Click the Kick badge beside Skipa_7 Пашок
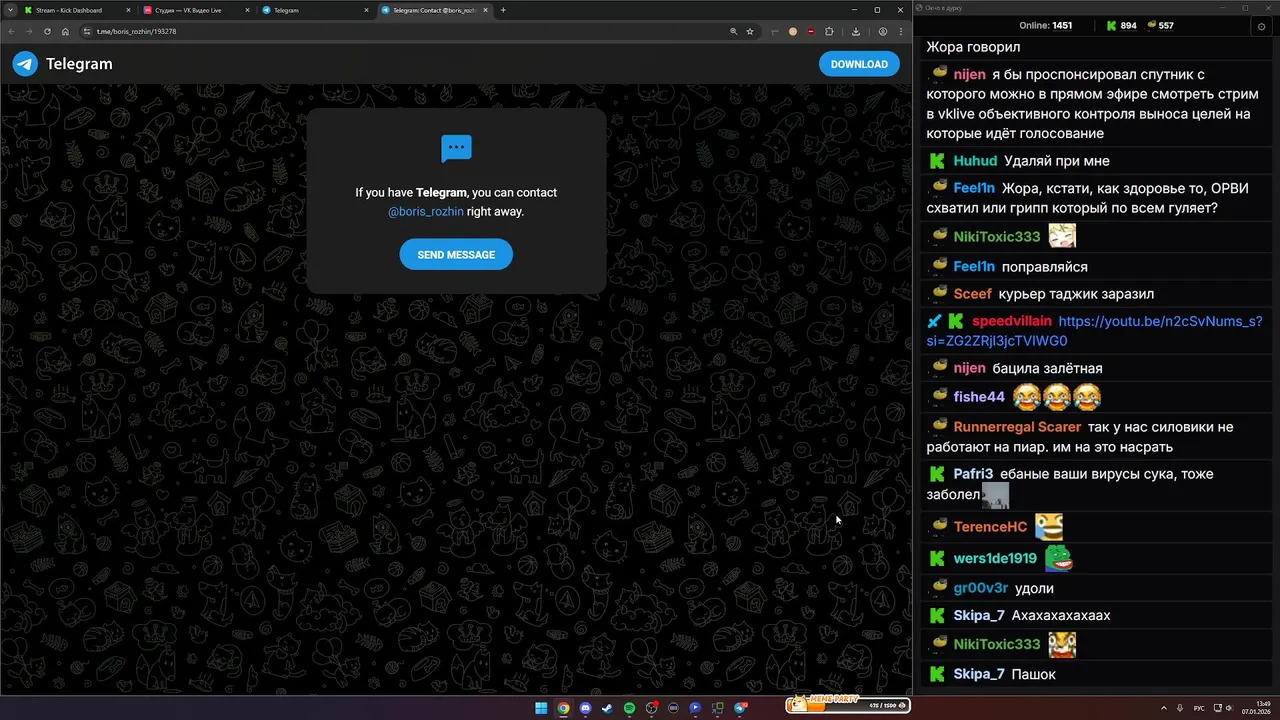This screenshot has width=1280, height=720. pyautogui.click(x=937, y=674)
